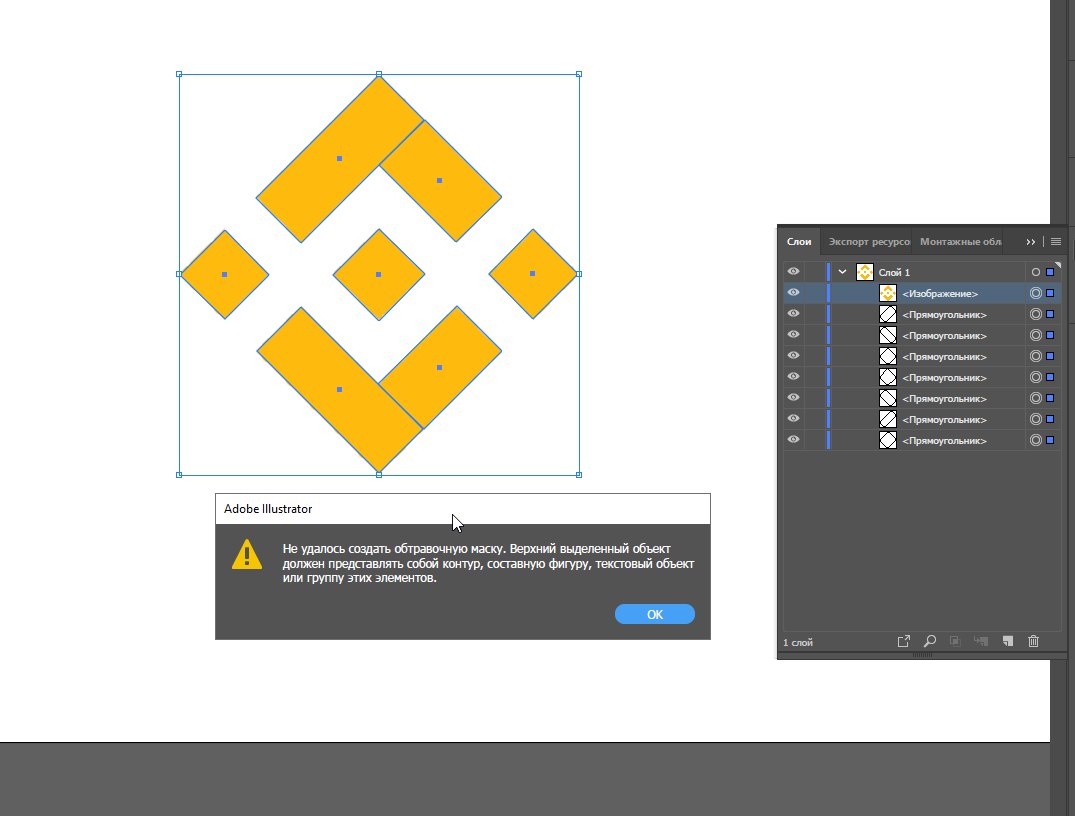
Task: Click the Изображение sublayer thumbnail
Action: (x=888, y=293)
